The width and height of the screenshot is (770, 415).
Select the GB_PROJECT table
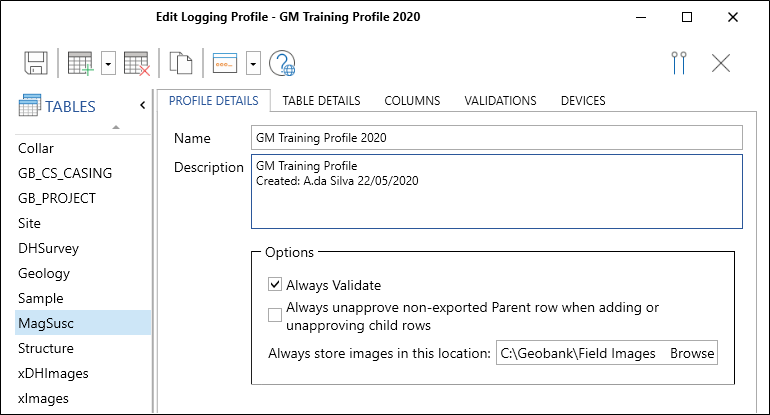pos(83,198)
